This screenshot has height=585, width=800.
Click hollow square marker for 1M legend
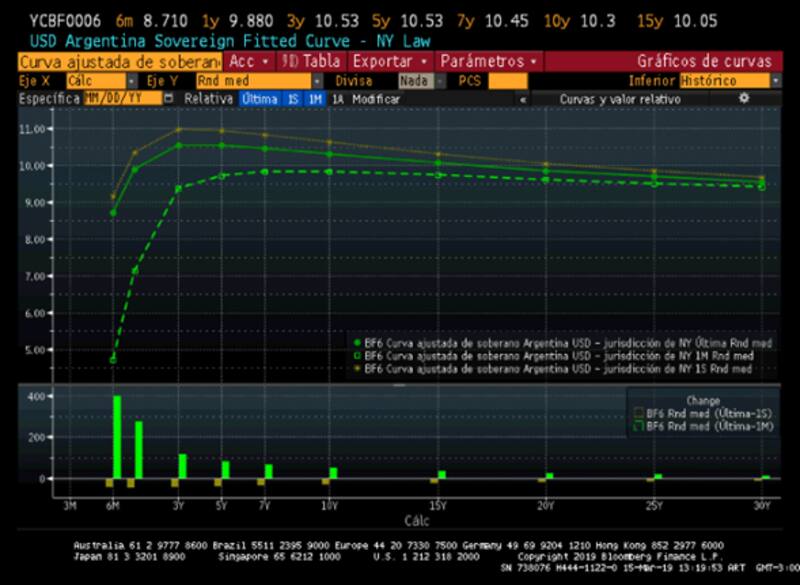[x=358, y=356]
